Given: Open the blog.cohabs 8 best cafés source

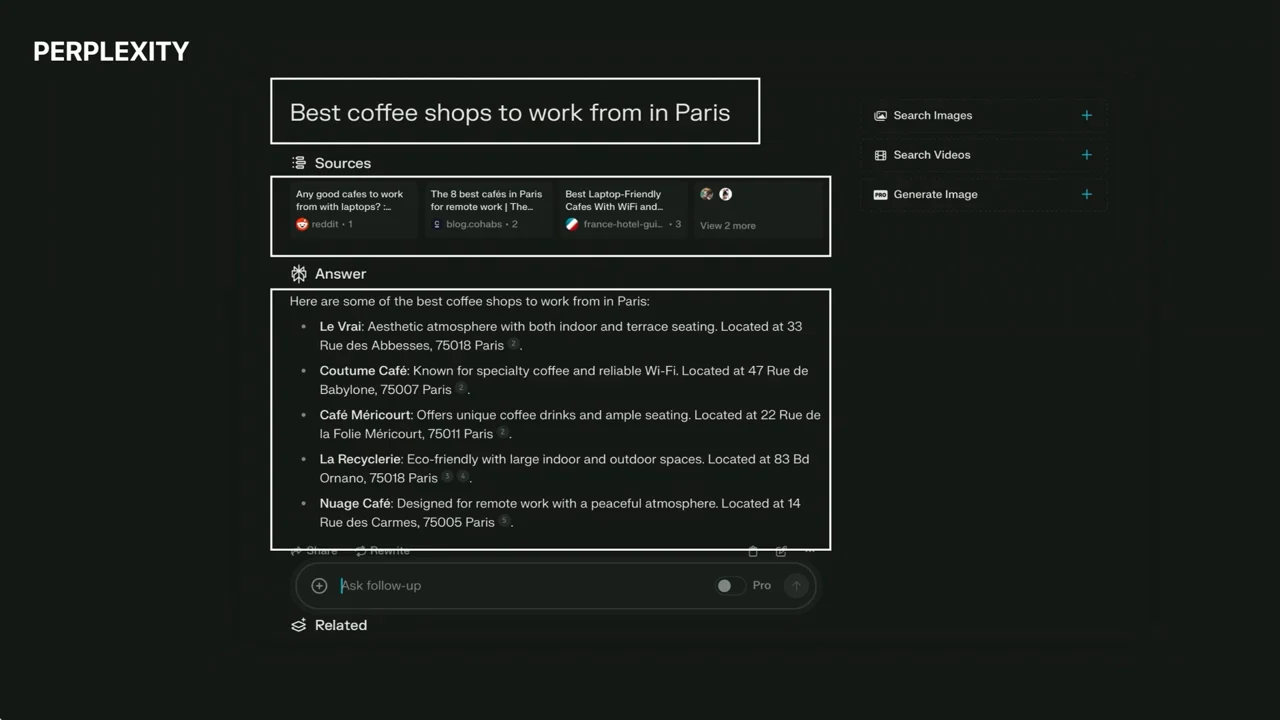Looking at the screenshot, I should (488, 210).
